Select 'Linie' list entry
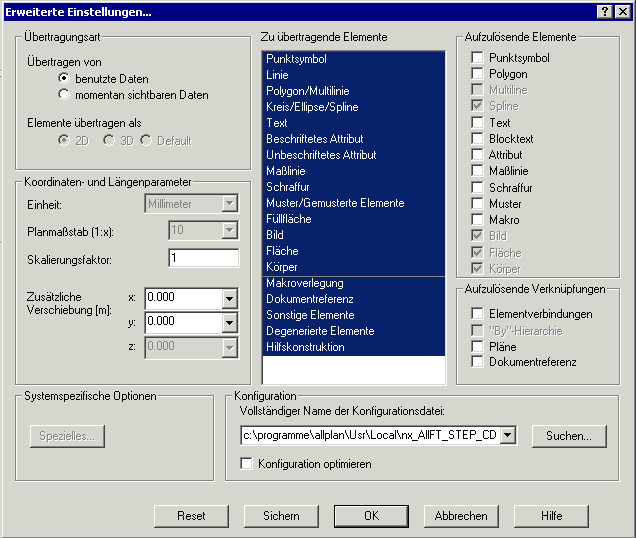Screen dimensions: 636x538 point(354,75)
